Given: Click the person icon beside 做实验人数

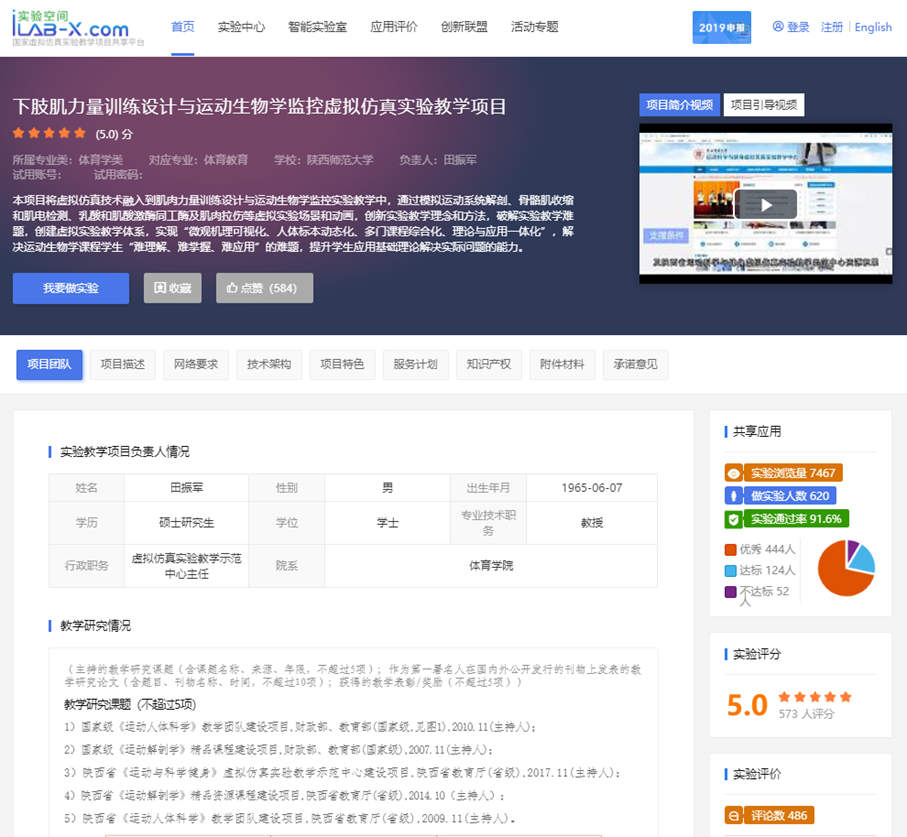Looking at the screenshot, I should click(x=734, y=496).
